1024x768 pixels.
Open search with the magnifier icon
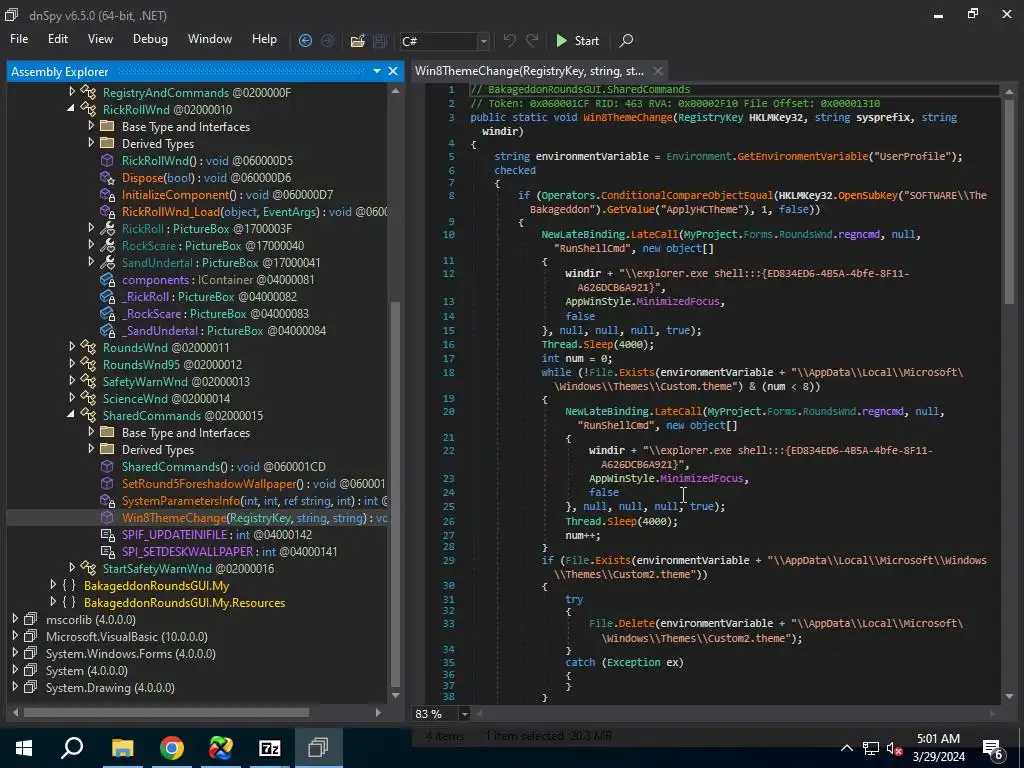coord(626,40)
